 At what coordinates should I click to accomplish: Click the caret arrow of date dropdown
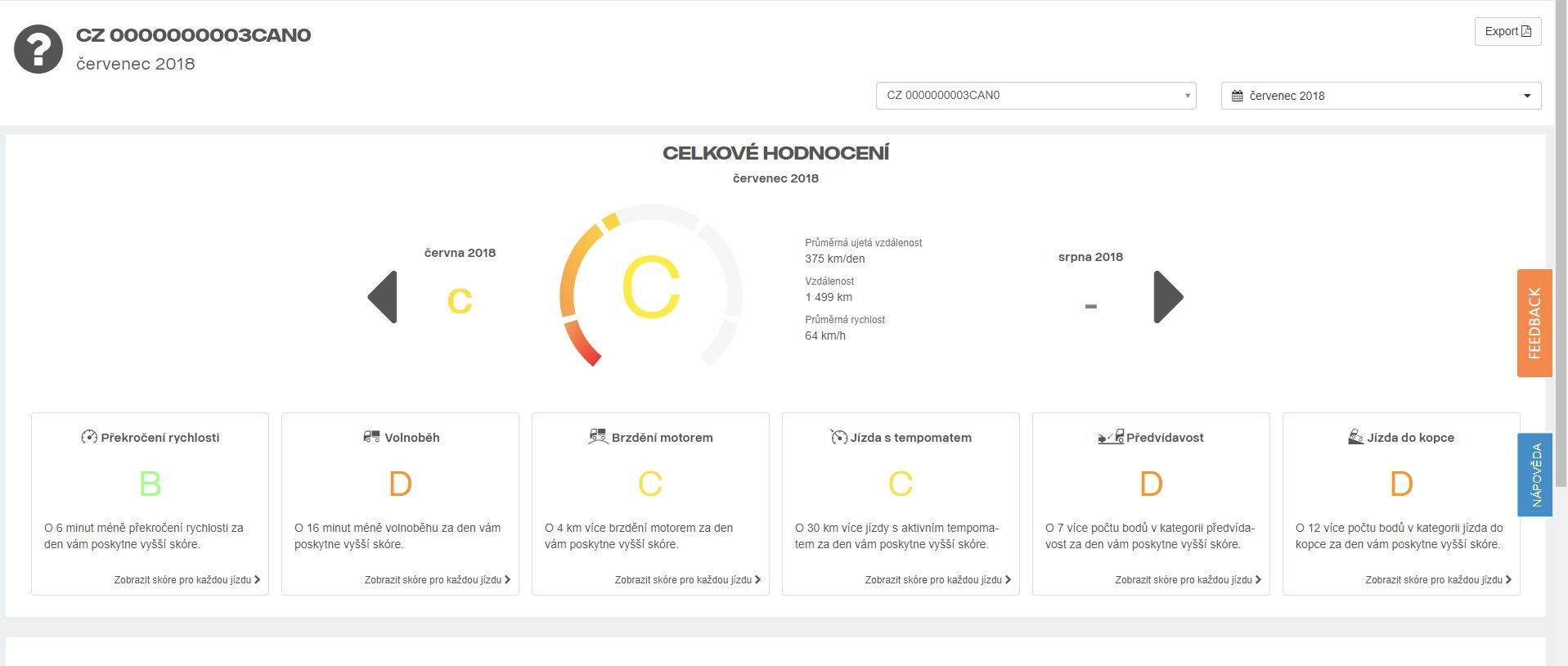coord(1526,96)
